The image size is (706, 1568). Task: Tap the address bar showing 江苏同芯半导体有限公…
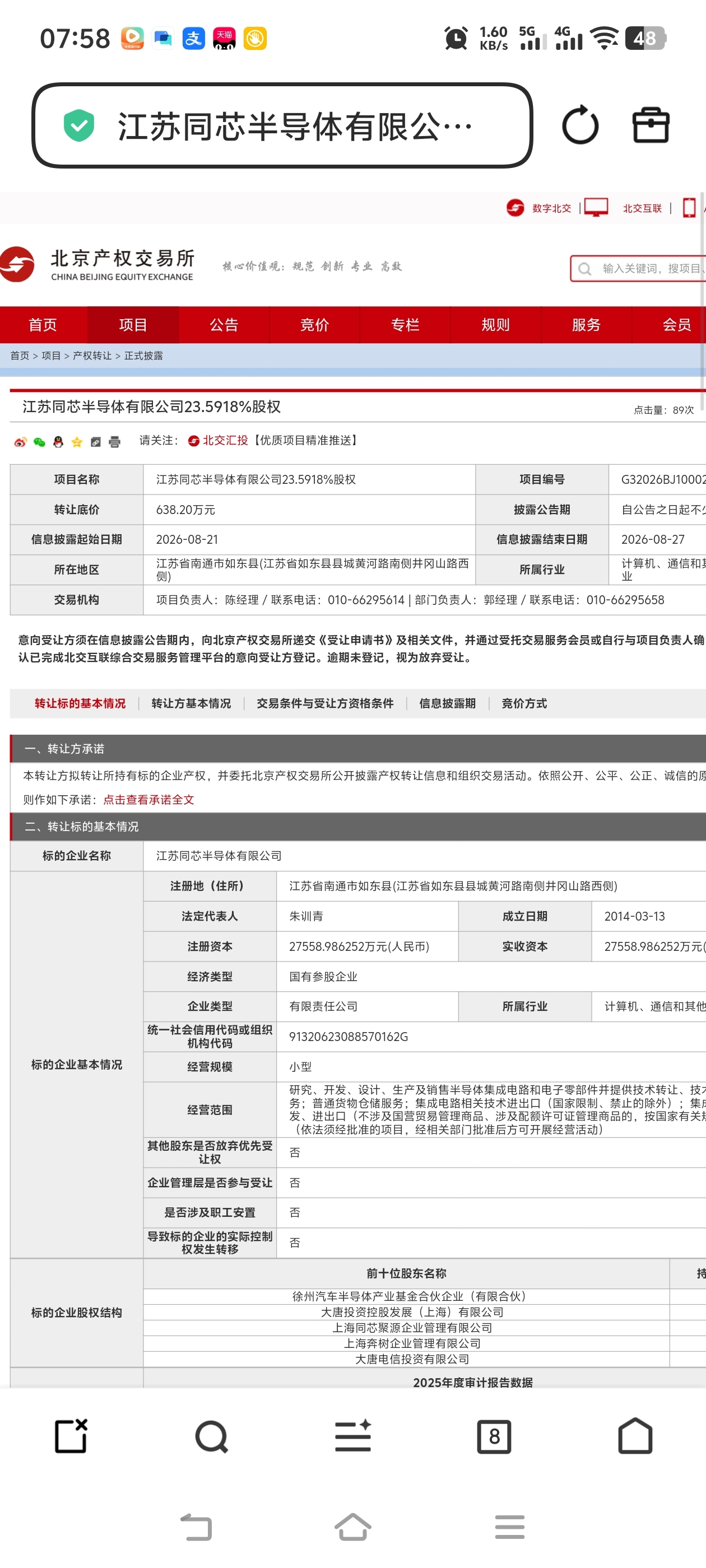[x=282, y=125]
